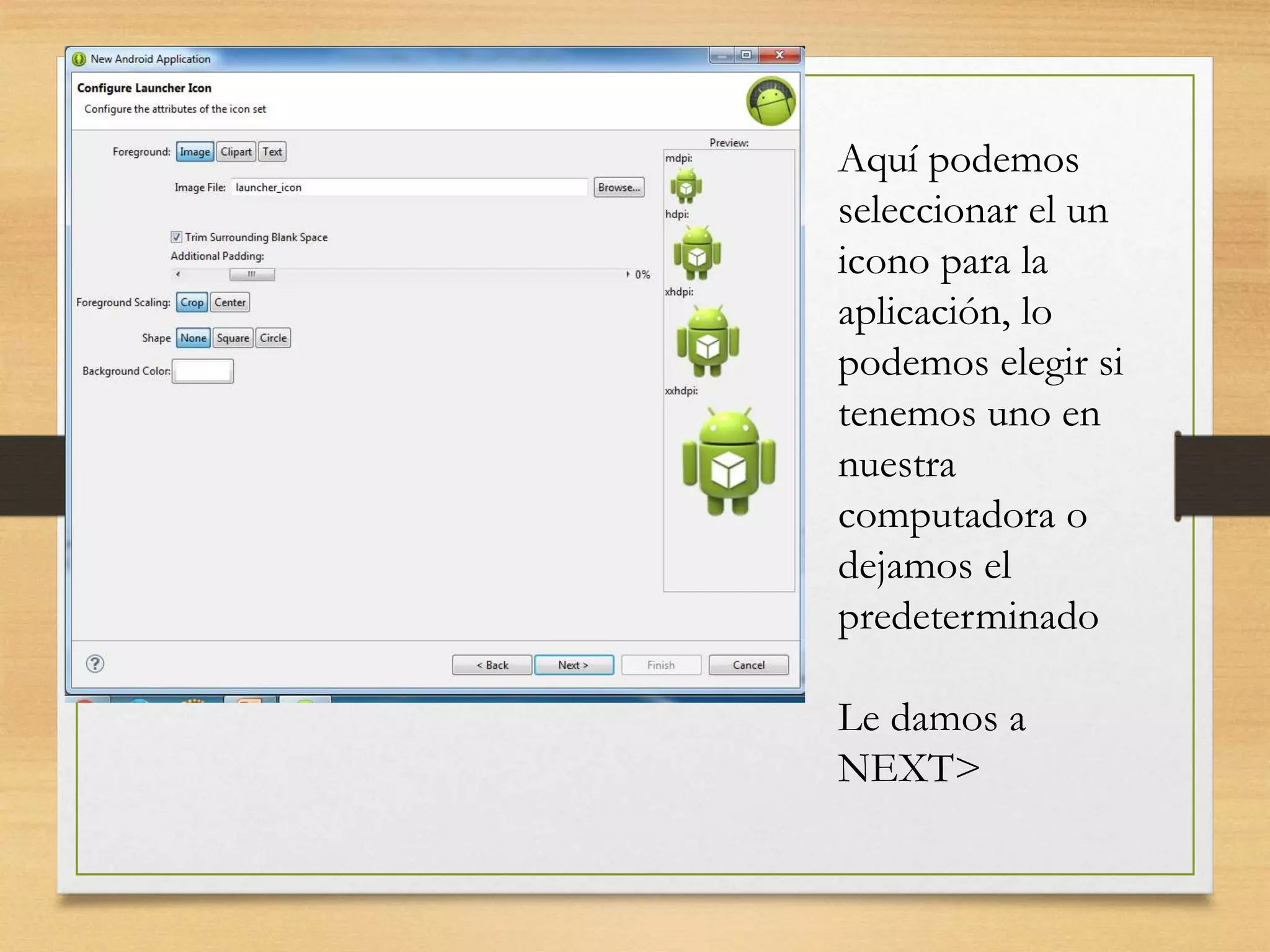
Task: Click the < Back button
Action: [492, 665]
